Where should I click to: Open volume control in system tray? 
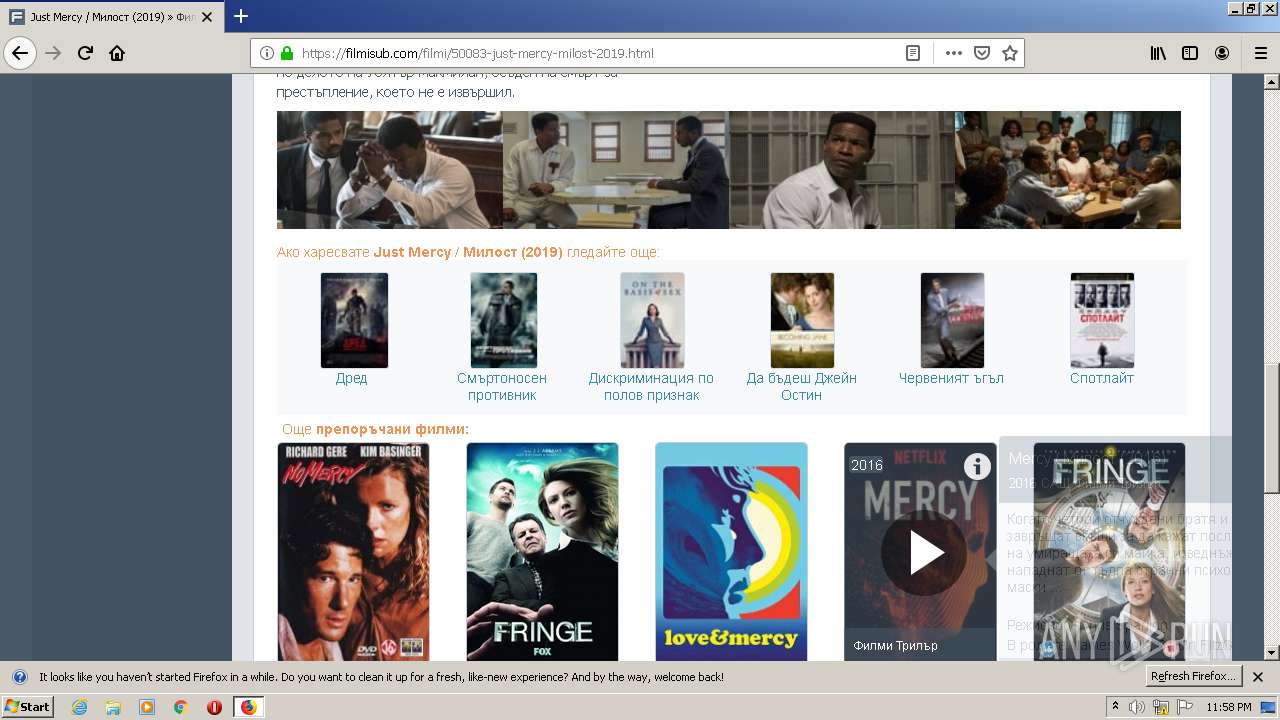pos(1137,707)
